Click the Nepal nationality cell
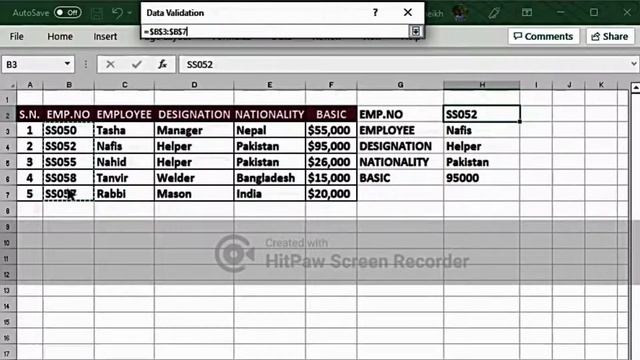Image resolution: width=640 pixels, height=360 pixels. click(269, 130)
